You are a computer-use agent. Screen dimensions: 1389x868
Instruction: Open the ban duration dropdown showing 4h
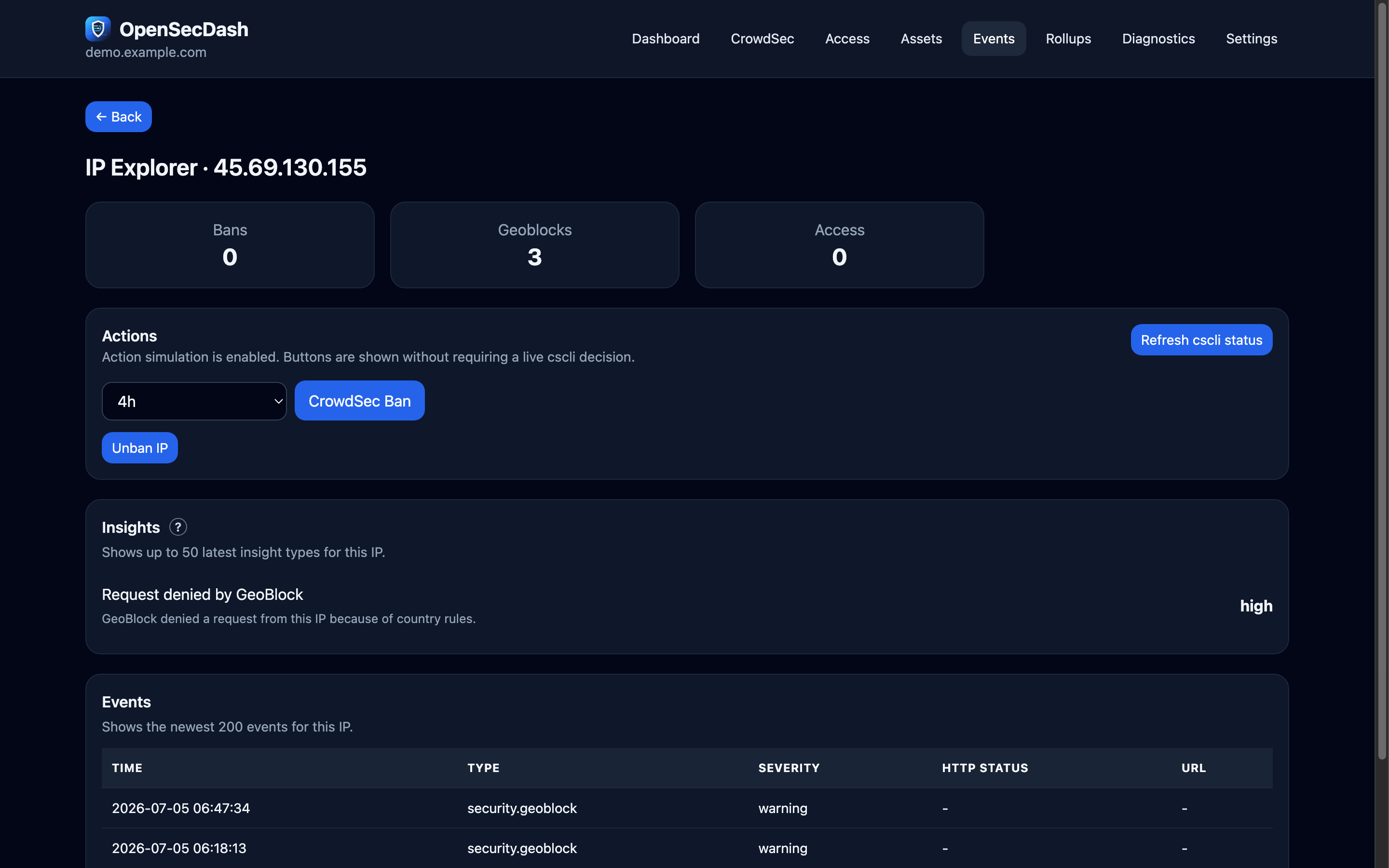pos(194,401)
